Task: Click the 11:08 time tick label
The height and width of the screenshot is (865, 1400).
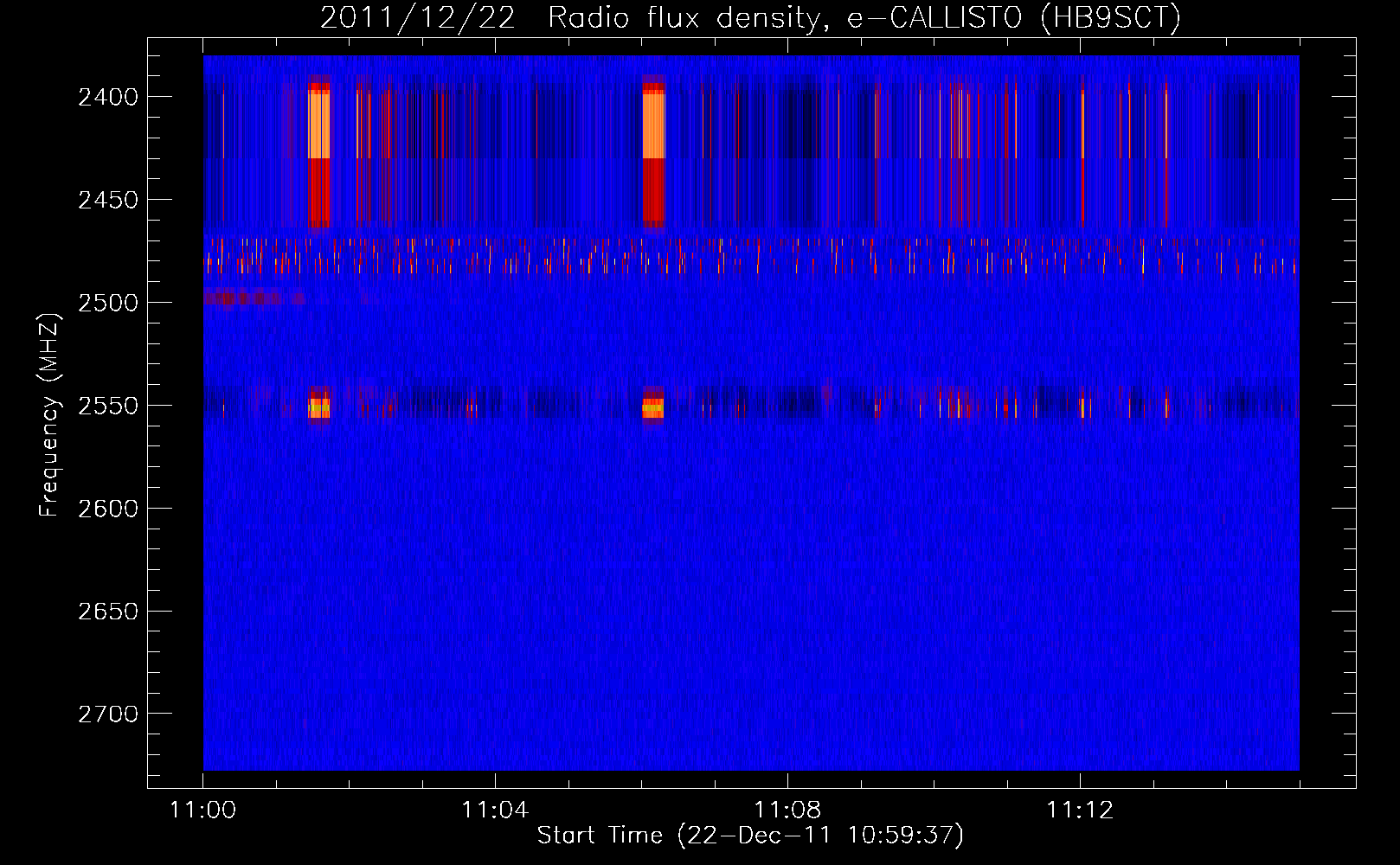Action: tap(787, 811)
